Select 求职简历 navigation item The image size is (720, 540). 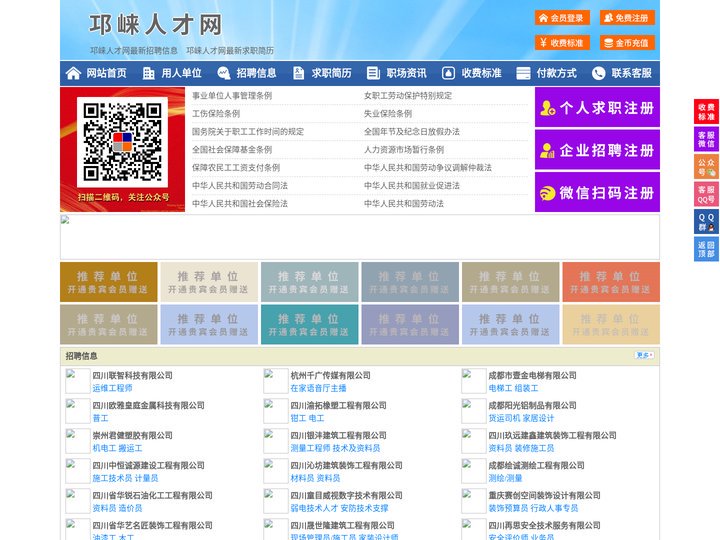pyautogui.click(x=332, y=73)
